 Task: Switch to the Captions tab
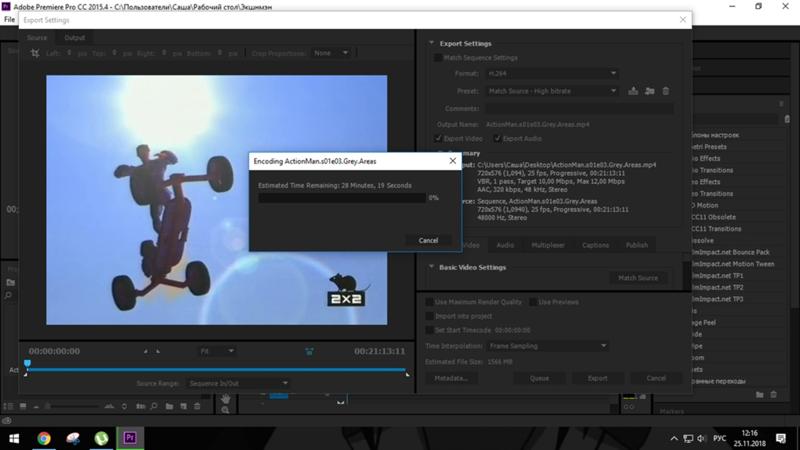click(x=595, y=245)
